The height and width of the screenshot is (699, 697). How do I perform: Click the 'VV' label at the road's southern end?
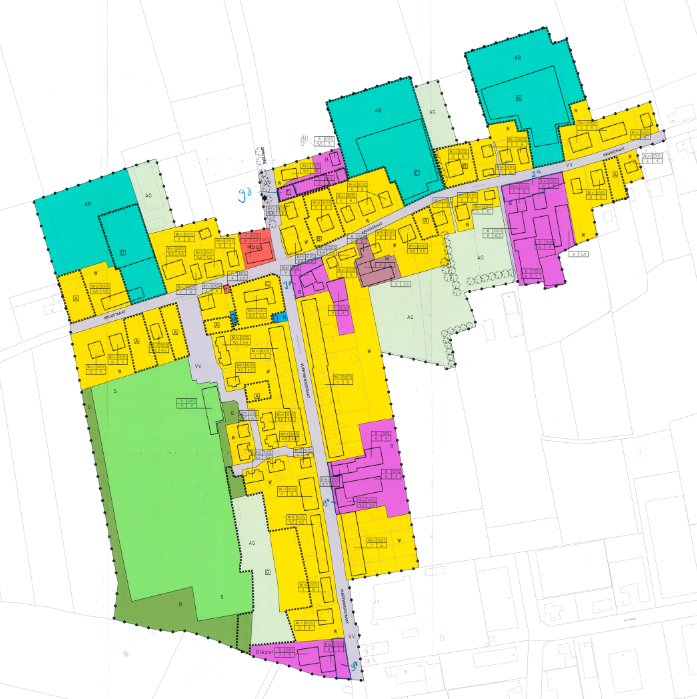[352, 636]
